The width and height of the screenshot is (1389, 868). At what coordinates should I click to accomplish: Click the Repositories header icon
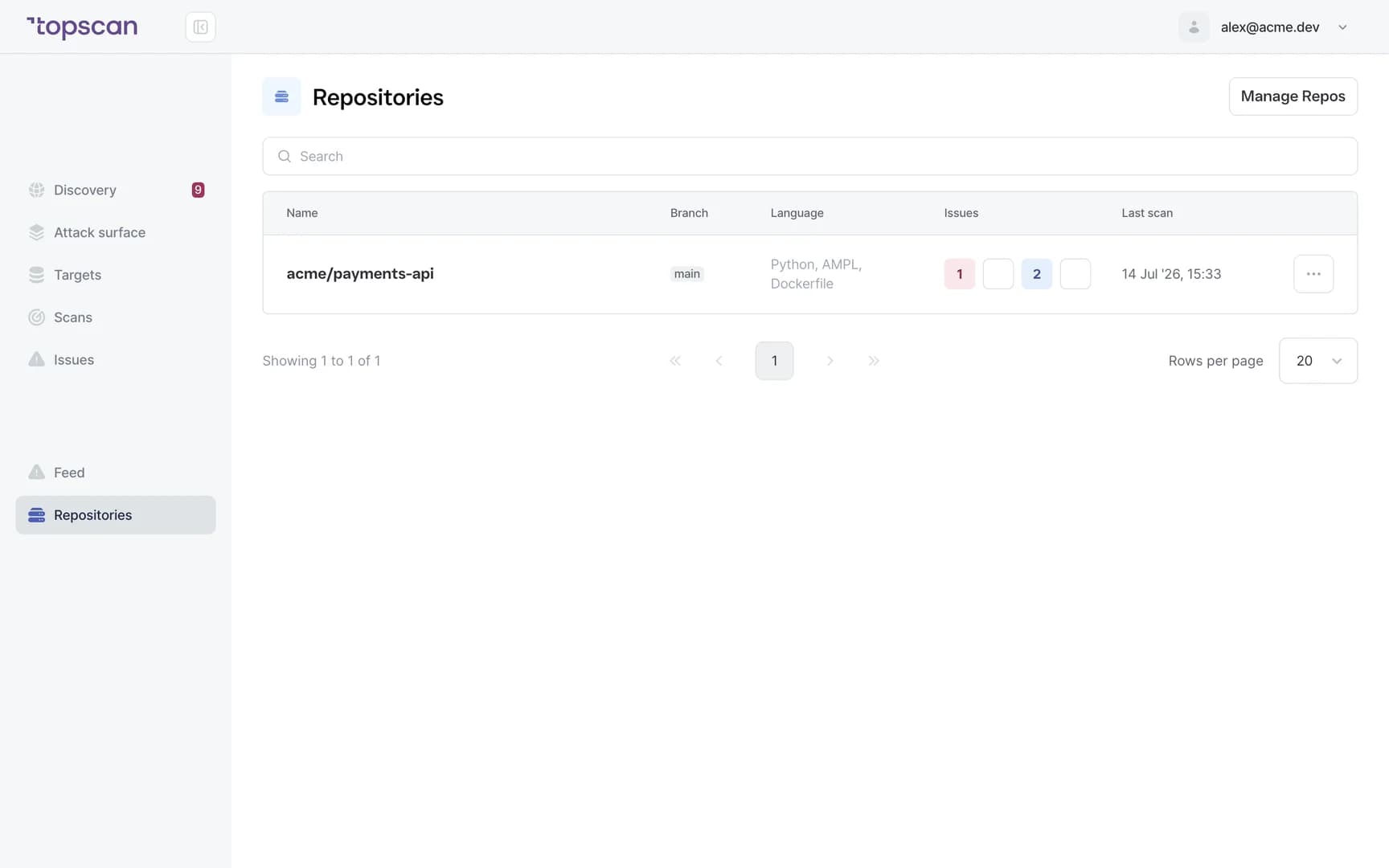point(281,96)
